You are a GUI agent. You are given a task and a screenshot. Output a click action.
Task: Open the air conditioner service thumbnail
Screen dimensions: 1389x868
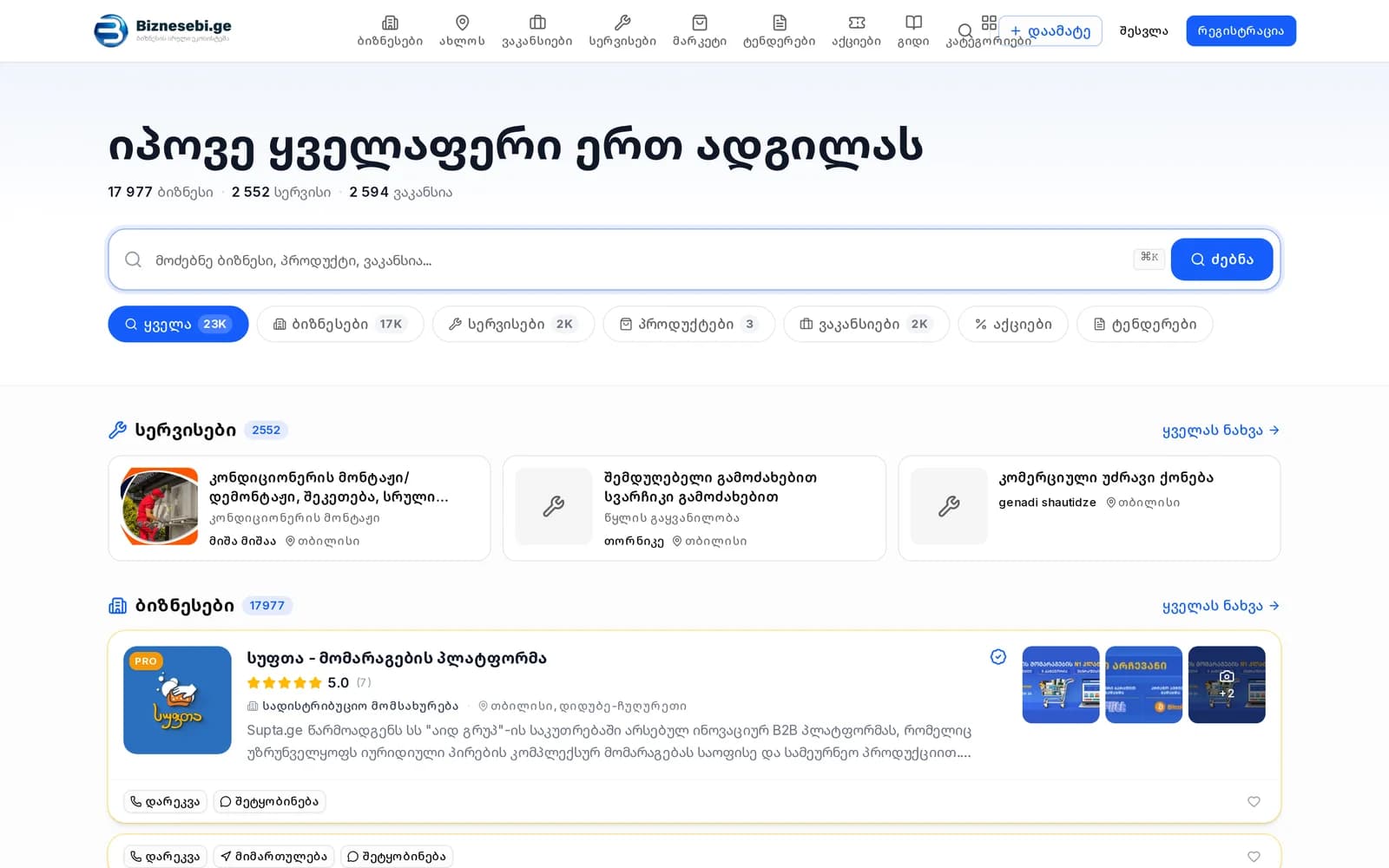pyautogui.click(x=160, y=506)
